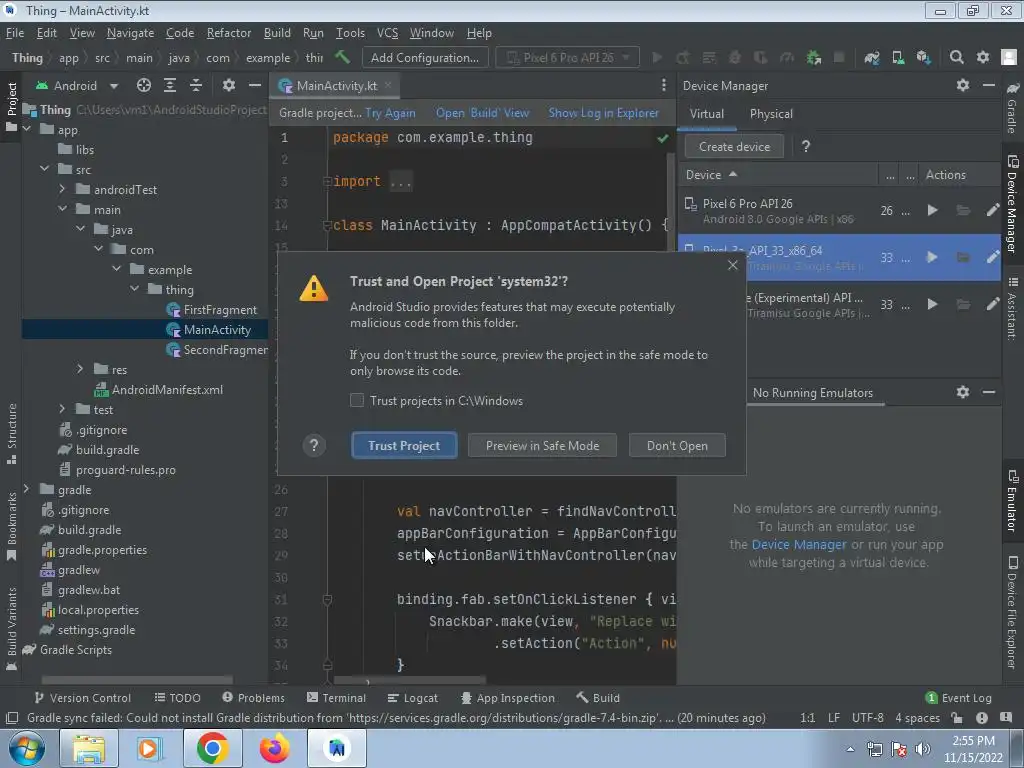Viewport: 1024px width, 768px height.
Task: Click the Sync Project with Gradle Files icon
Action: 872,57
